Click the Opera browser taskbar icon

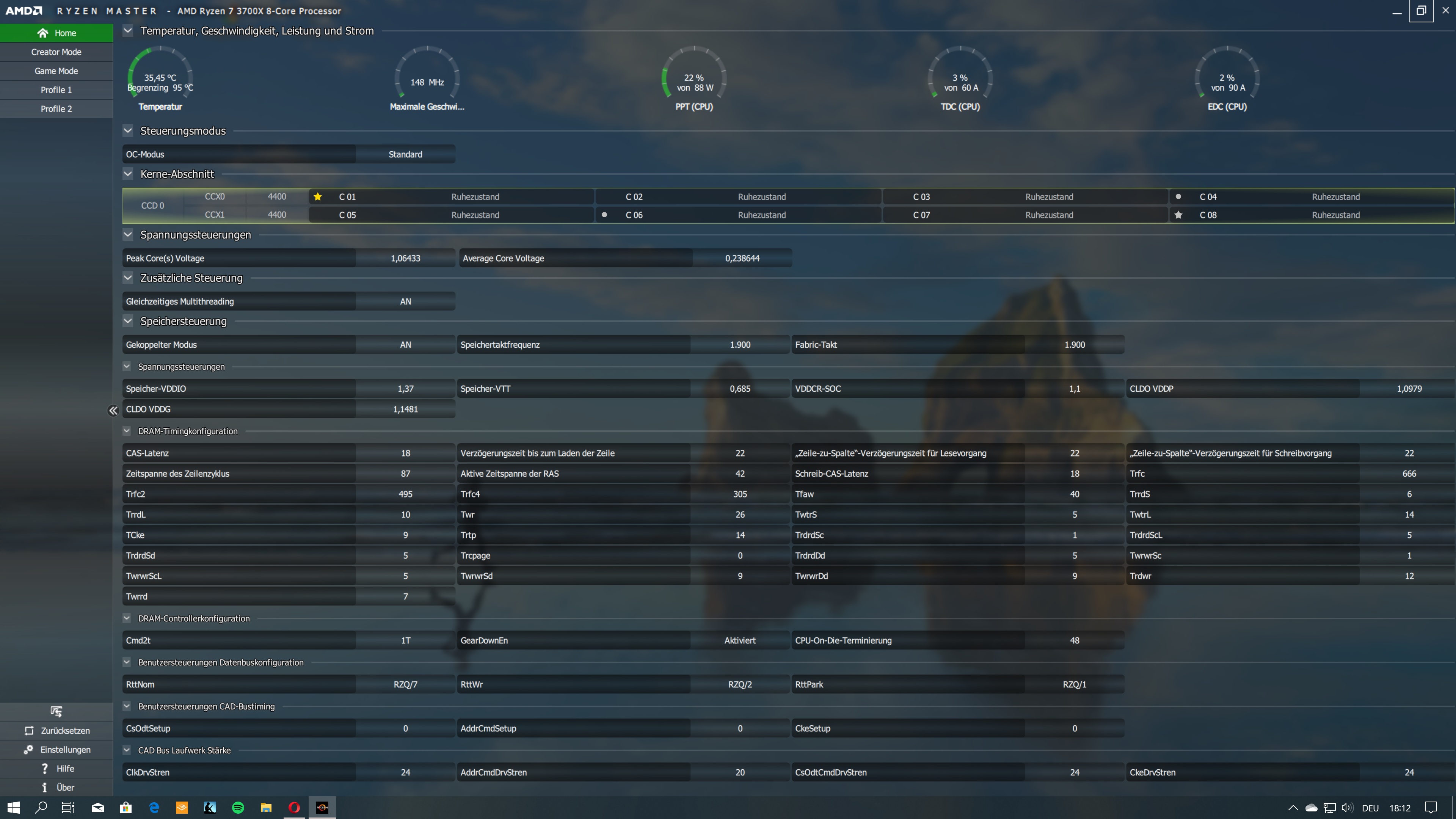(x=294, y=808)
